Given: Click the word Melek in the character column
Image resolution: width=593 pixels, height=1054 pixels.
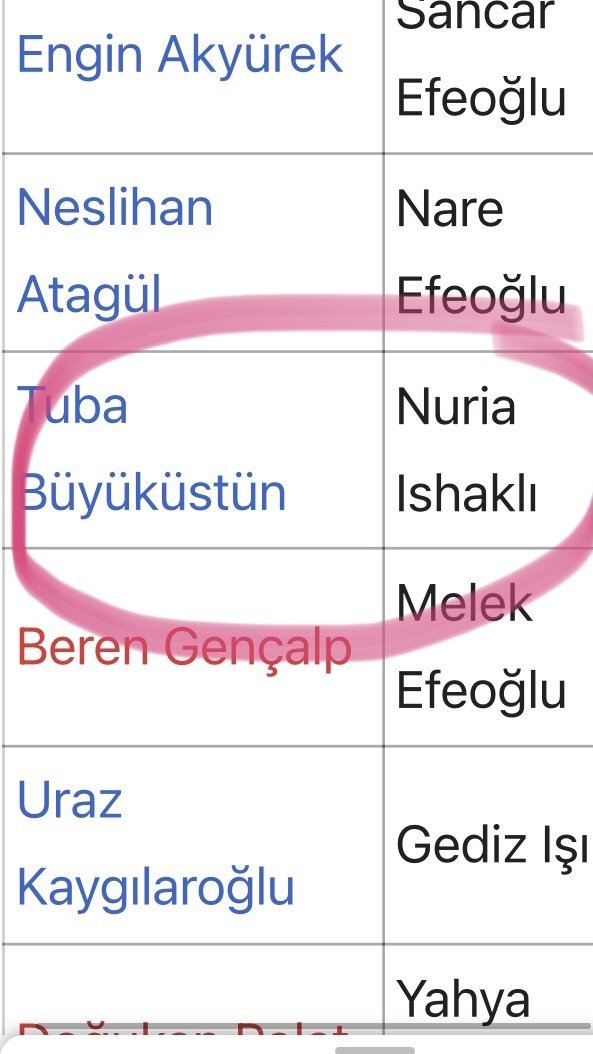Looking at the screenshot, I should click(x=464, y=602).
